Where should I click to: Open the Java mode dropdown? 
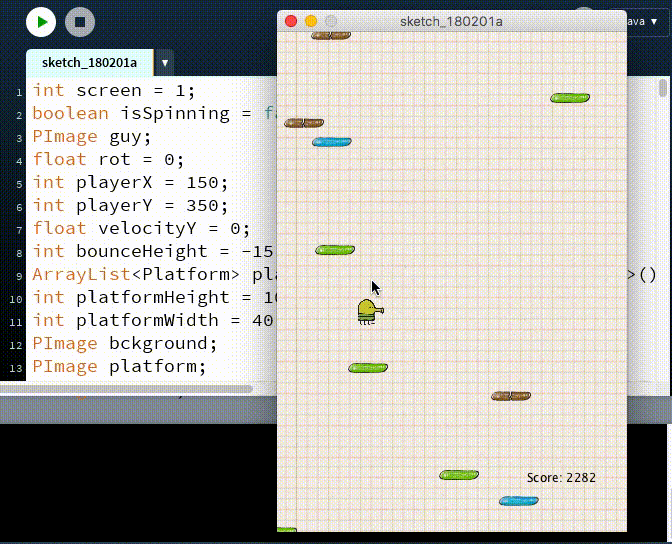pos(643,21)
